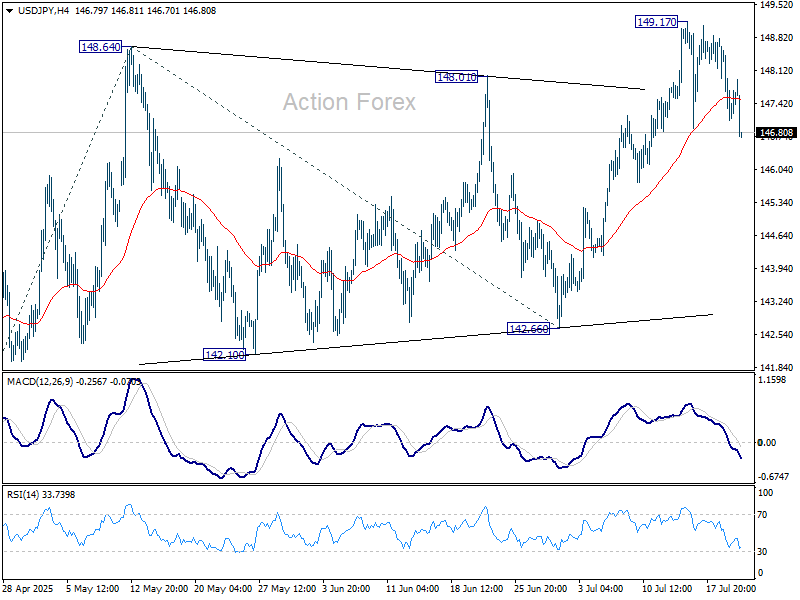Click the 142.660 support label
Image resolution: width=800 pixels, height=600 pixels.
click(x=529, y=325)
